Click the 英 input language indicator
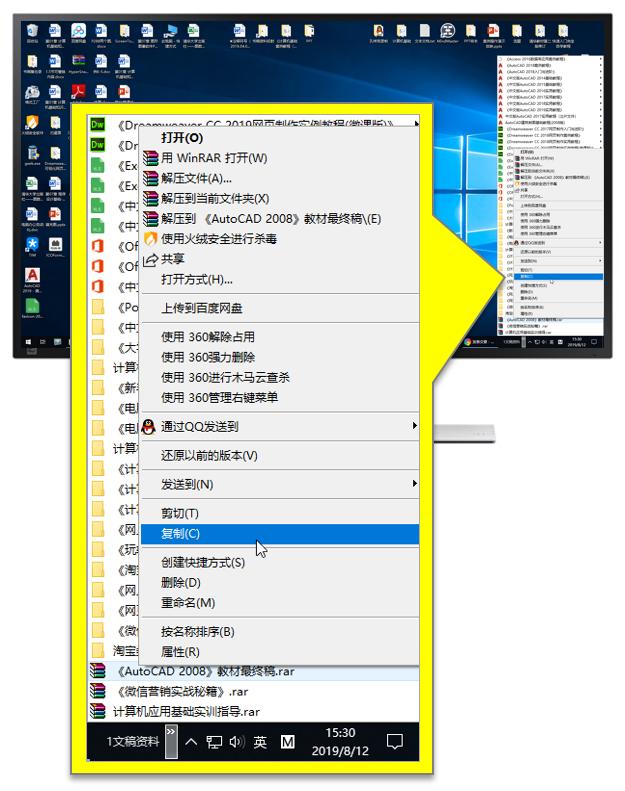This screenshot has width=625, height=791. [x=260, y=742]
